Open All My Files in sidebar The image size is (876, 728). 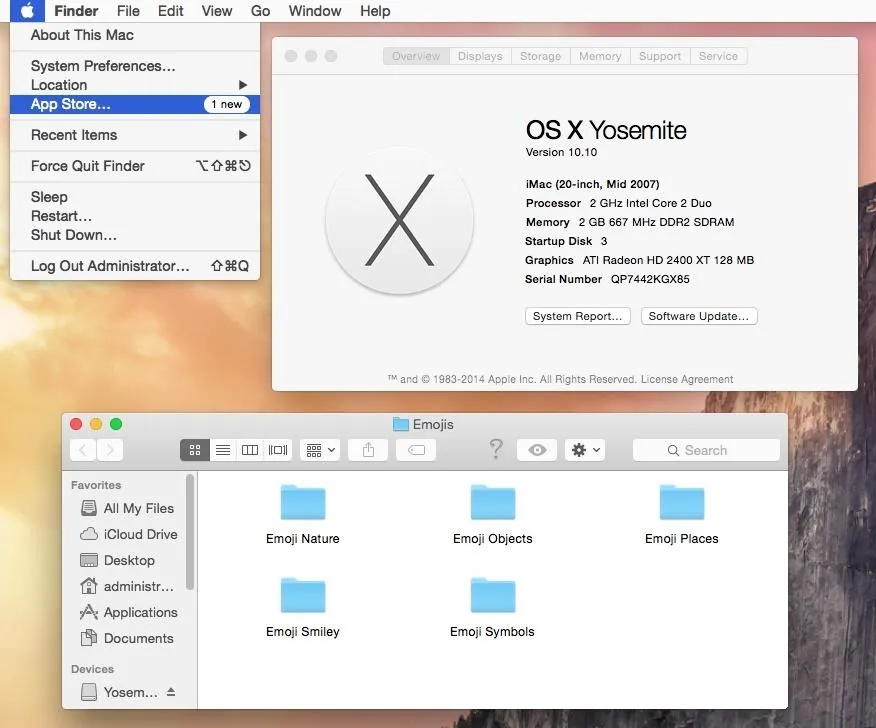coord(128,508)
